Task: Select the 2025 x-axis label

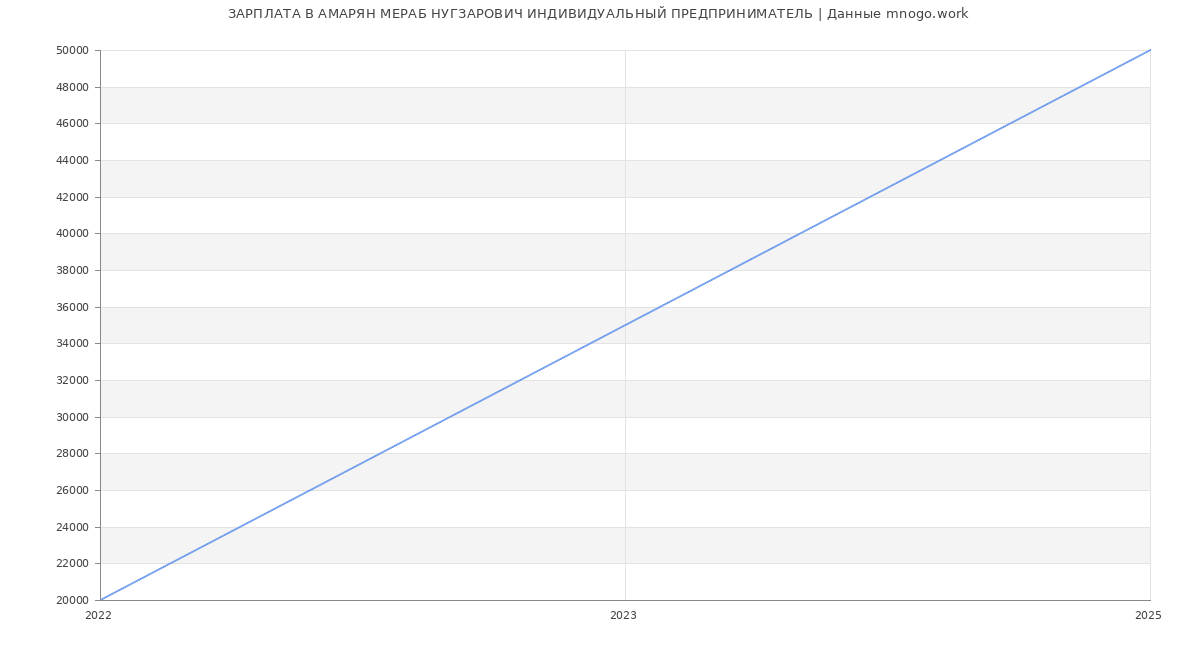Action: [x=1148, y=616]
